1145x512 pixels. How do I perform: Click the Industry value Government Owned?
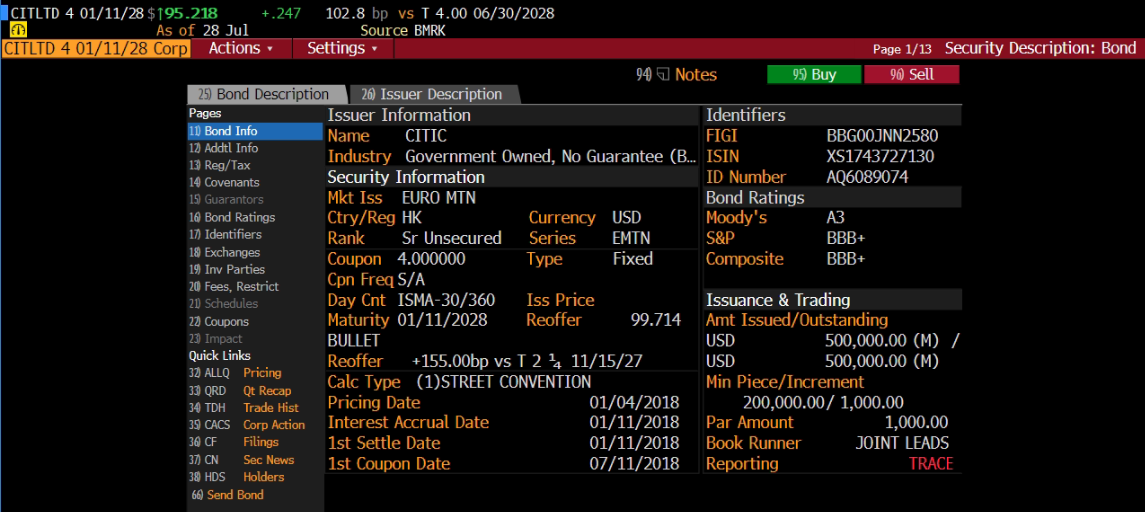coord(551,156)
